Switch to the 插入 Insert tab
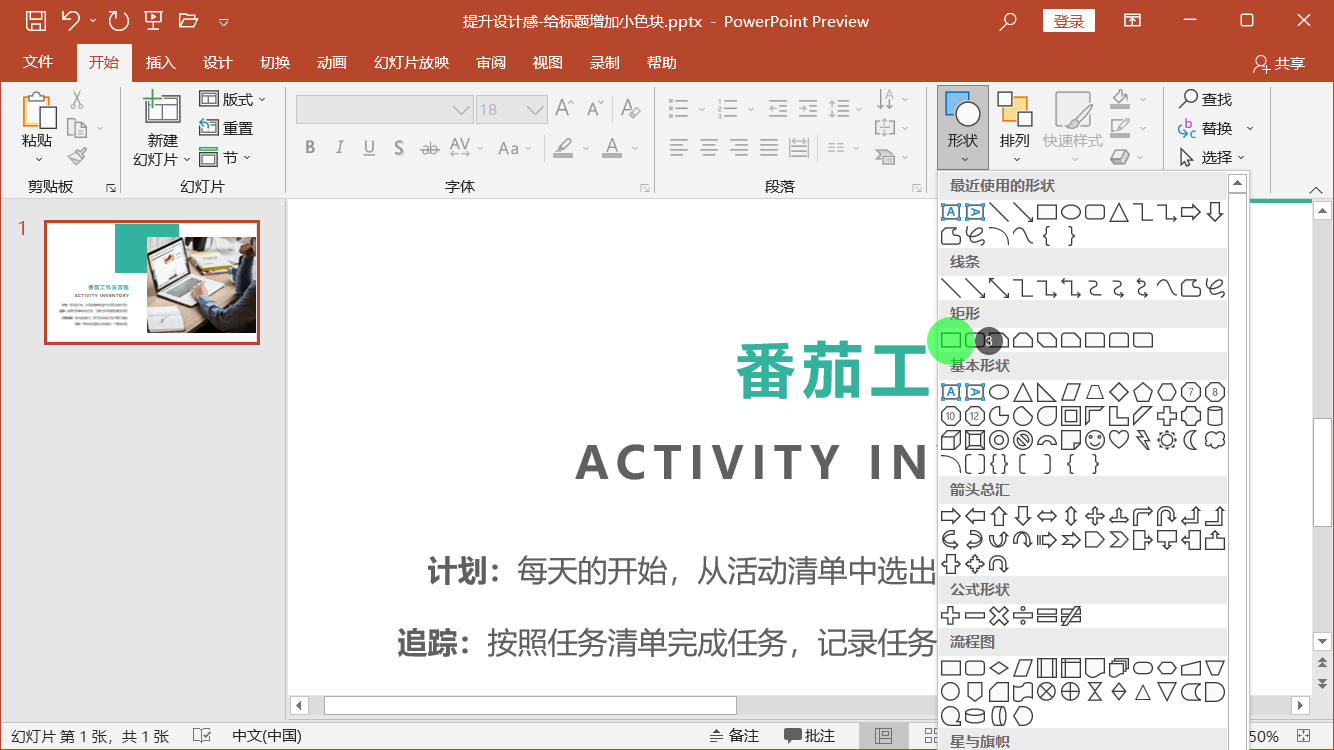 pos(160,62)
